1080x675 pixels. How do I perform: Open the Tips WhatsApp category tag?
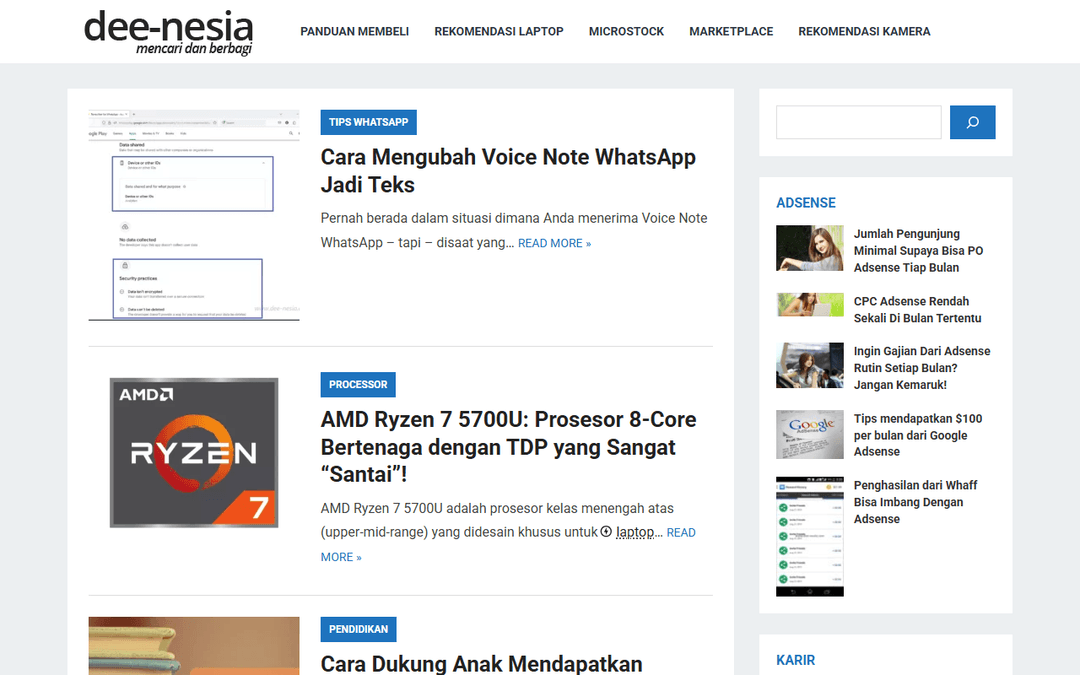pos(368,122)
